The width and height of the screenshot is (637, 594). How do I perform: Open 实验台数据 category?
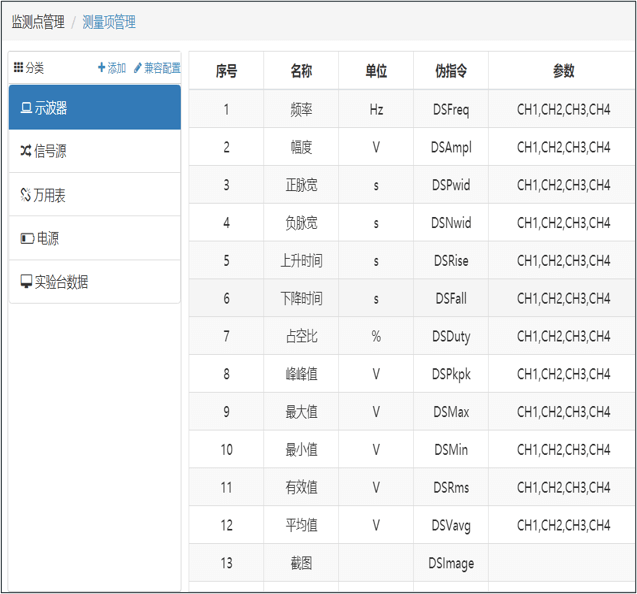(62, 282)
